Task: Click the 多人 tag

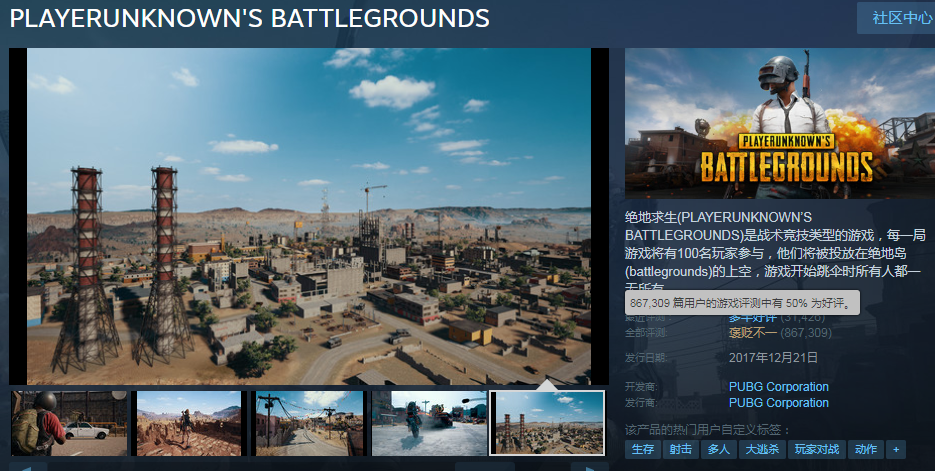Action: point(719,450)
